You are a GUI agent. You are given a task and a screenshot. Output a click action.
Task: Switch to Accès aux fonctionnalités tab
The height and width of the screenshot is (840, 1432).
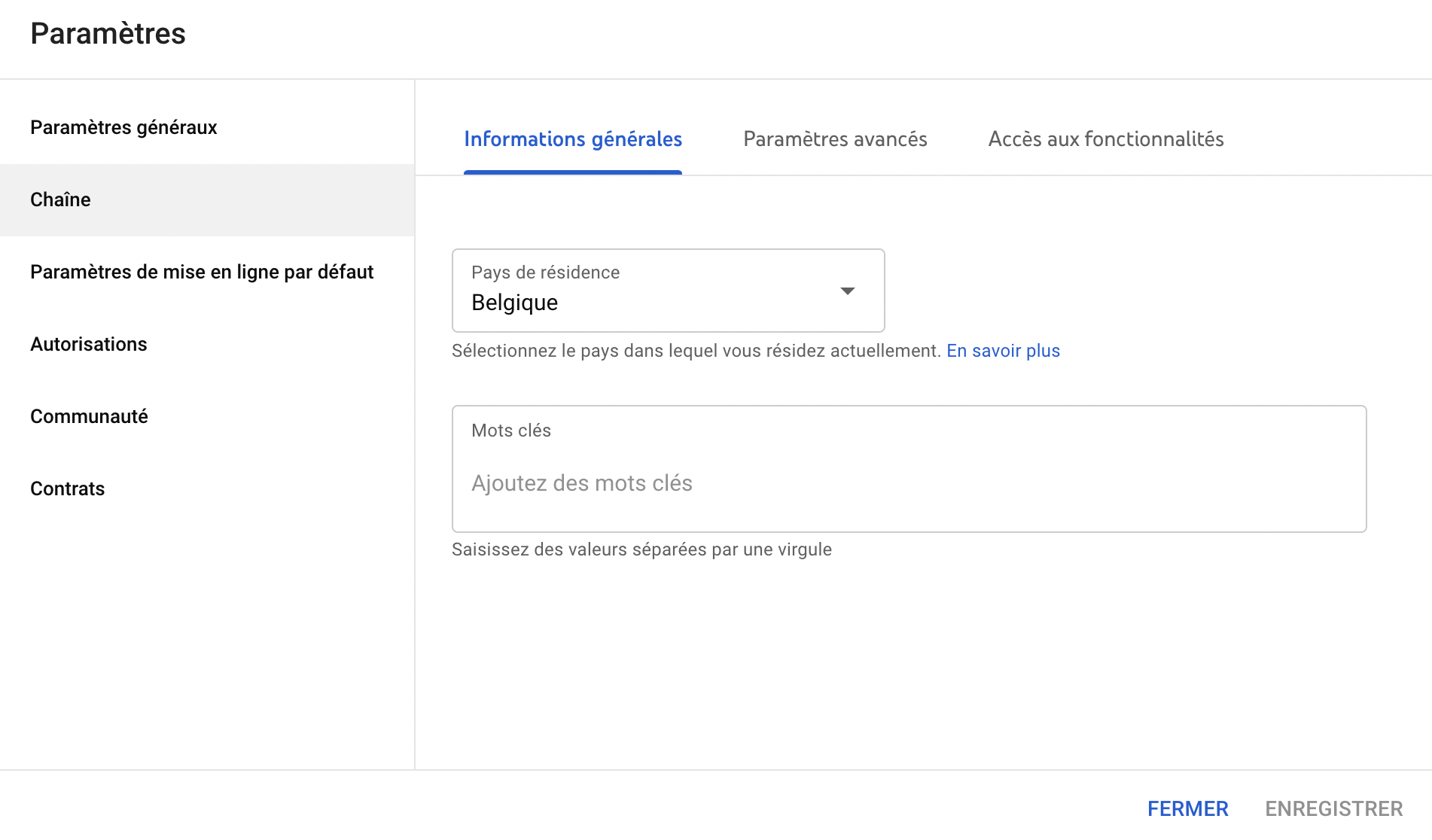click(x=1106, y=139)
